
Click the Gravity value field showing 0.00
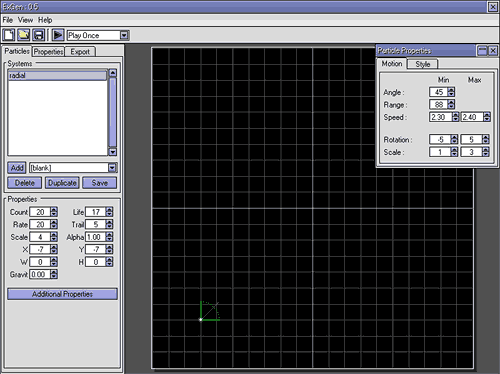click(40, 274)
